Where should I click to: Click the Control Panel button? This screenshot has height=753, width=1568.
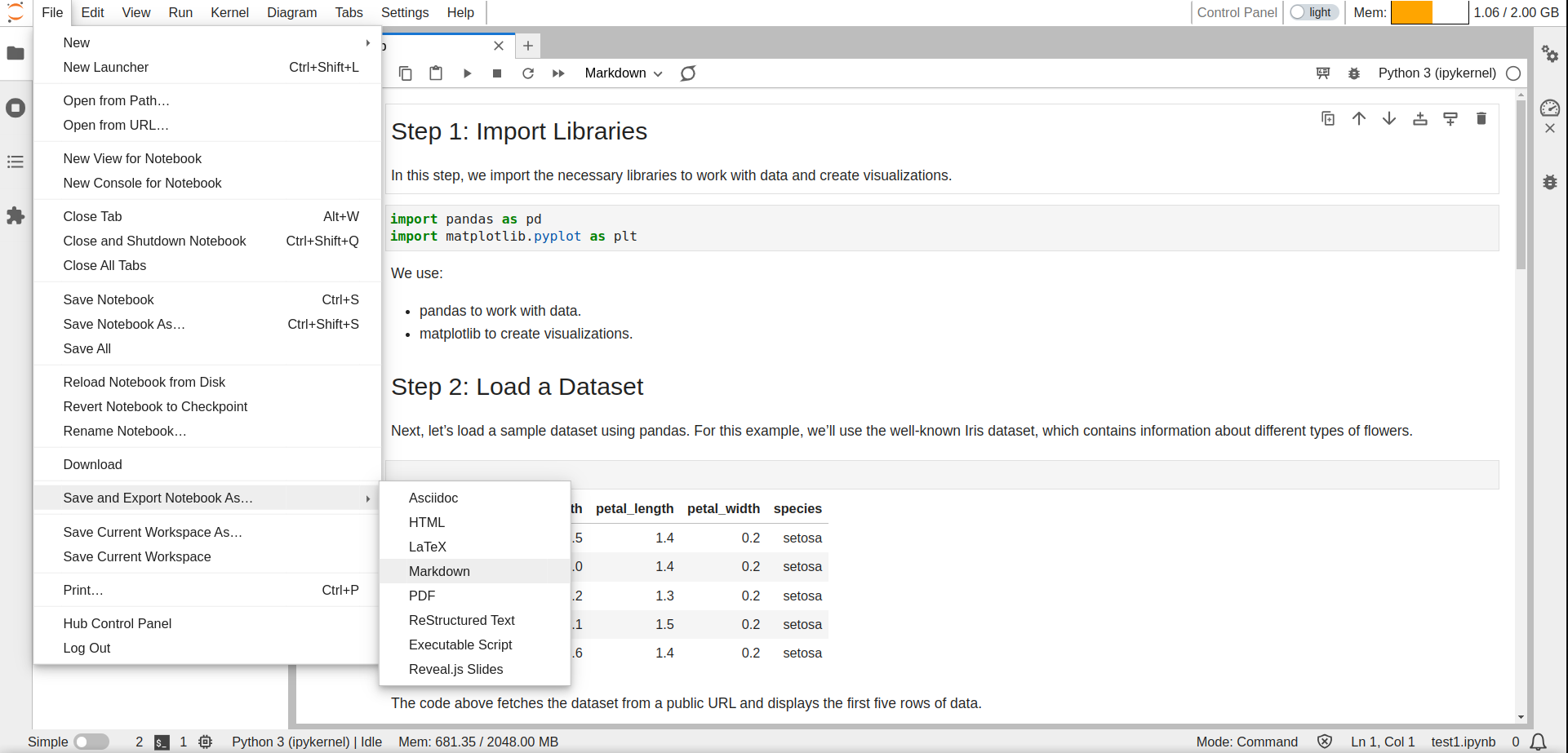[1237, 12]
